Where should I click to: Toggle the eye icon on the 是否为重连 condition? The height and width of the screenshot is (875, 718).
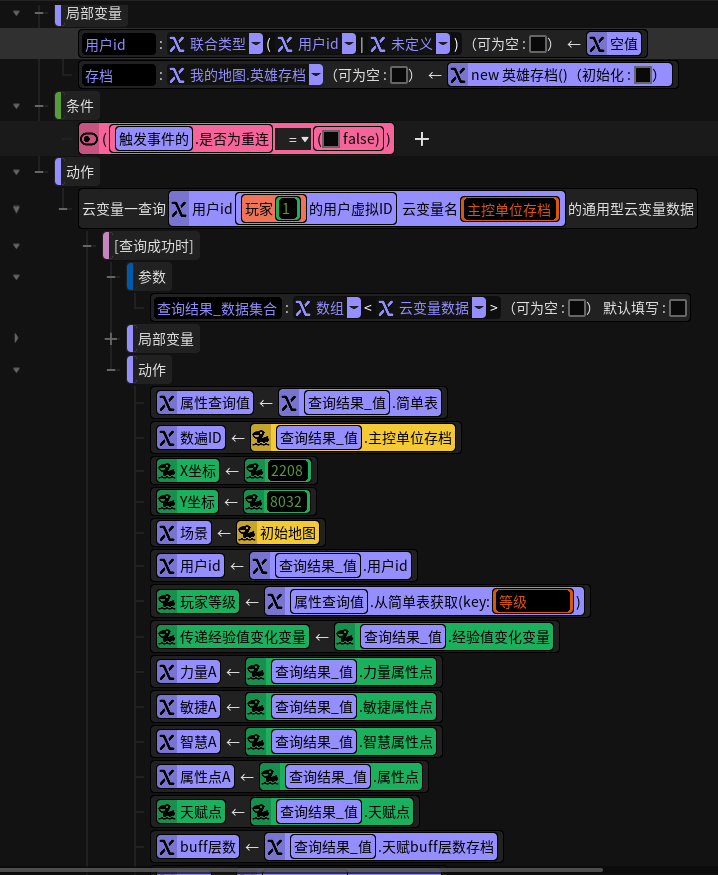[x=89, y=139]
